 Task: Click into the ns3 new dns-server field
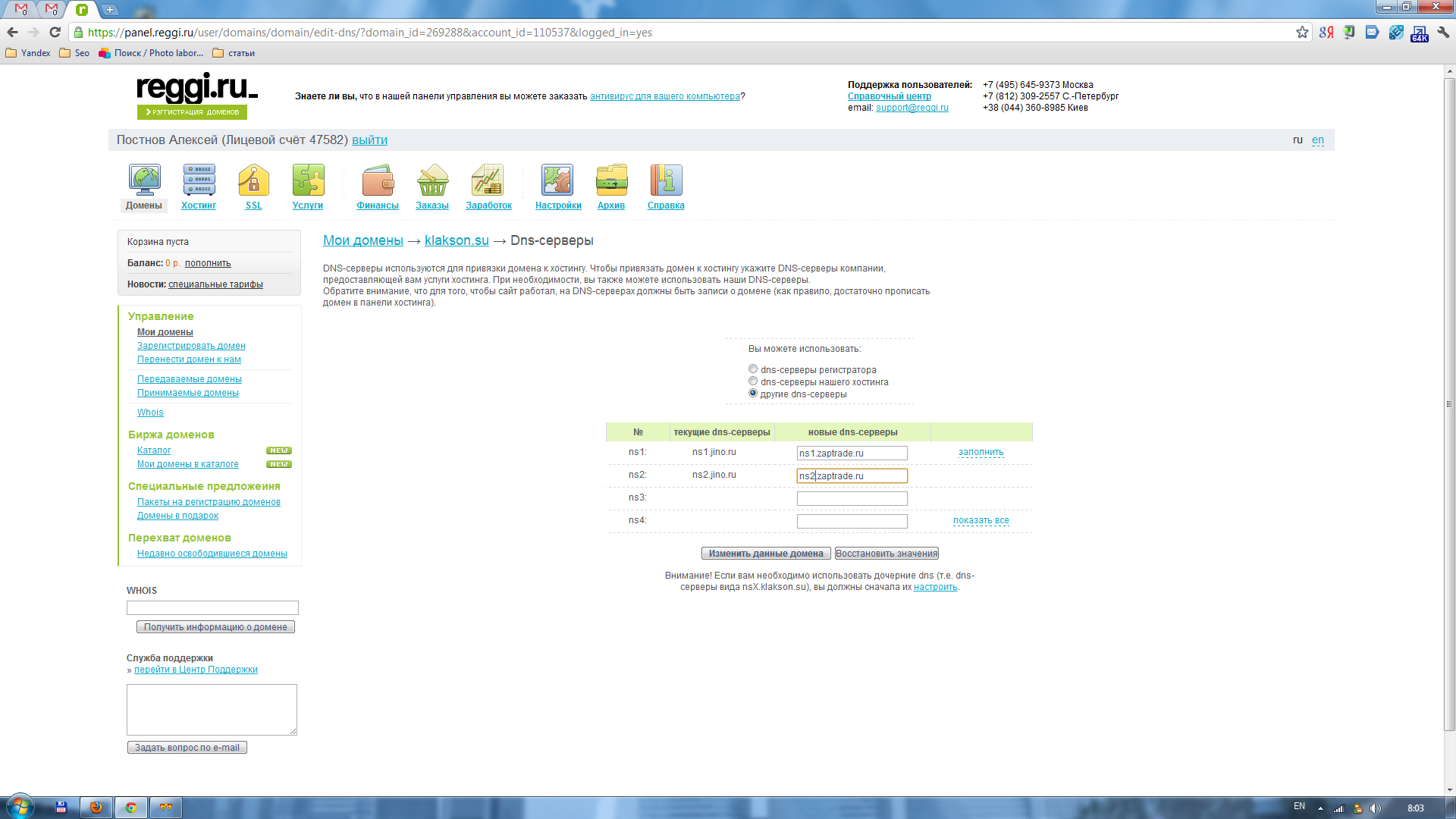point(852,499)
